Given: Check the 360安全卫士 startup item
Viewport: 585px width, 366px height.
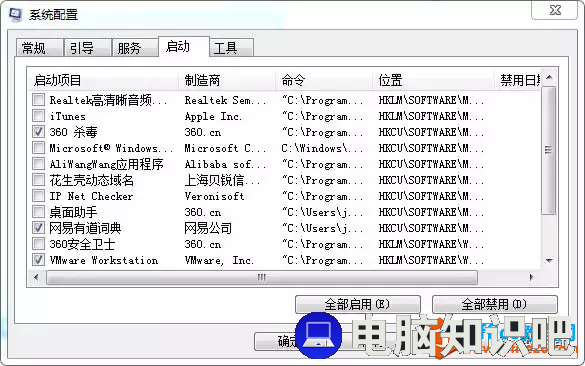Looking at the screenshot, I should [38, 244].
